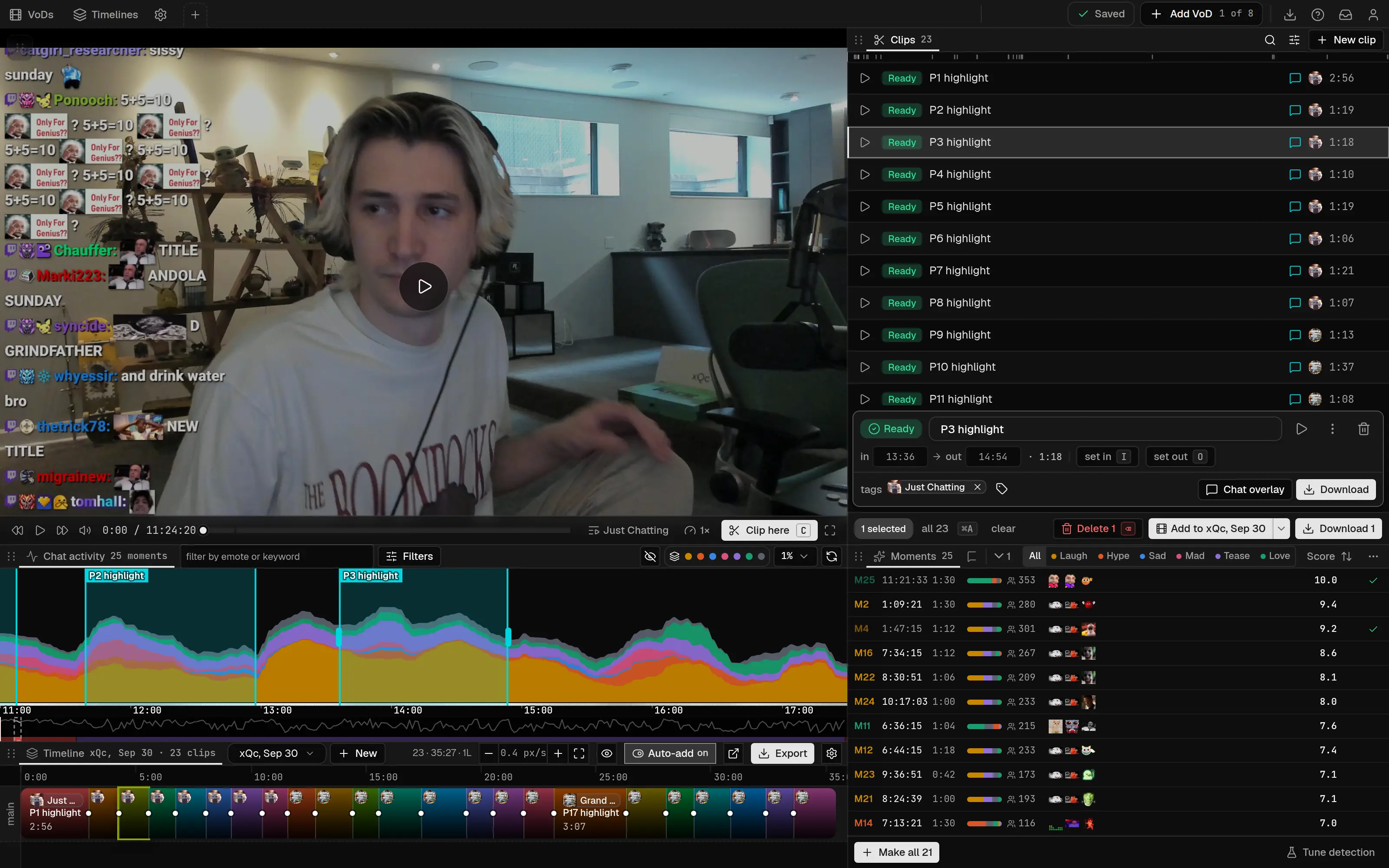Fit timeline to view icon
1389x868 pixels.
(x=579, y=753)
